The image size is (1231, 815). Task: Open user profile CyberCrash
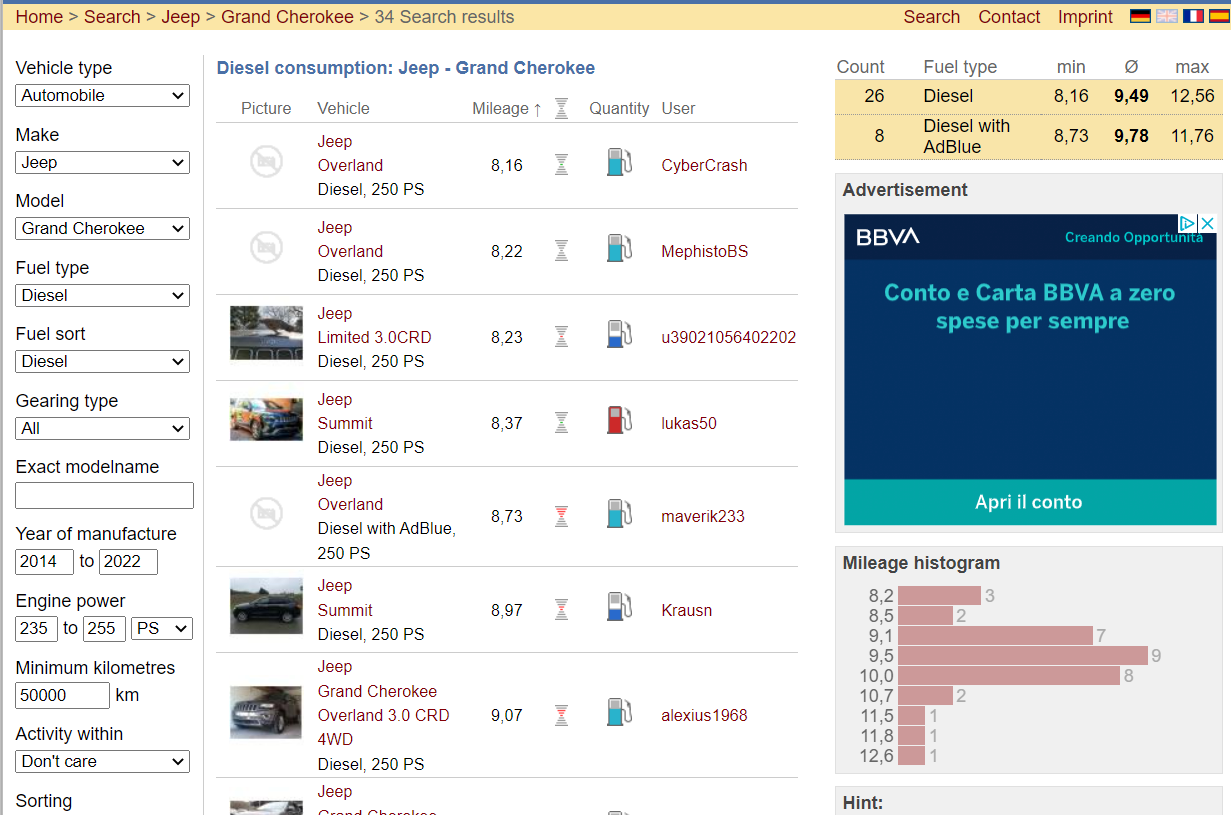pyautogui.click(x=704, y=166)
